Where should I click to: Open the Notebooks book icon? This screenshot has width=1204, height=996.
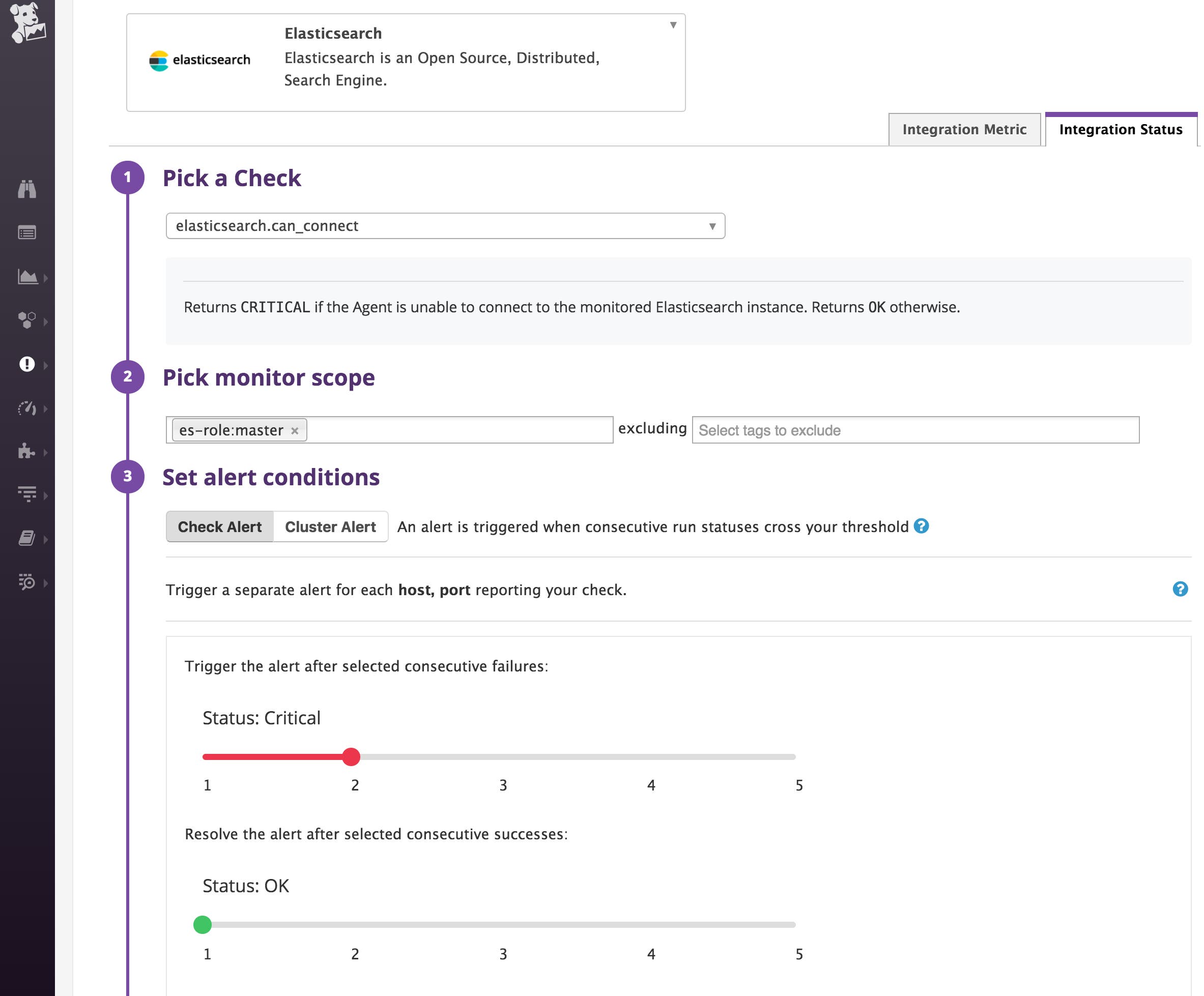pos(27,539)
